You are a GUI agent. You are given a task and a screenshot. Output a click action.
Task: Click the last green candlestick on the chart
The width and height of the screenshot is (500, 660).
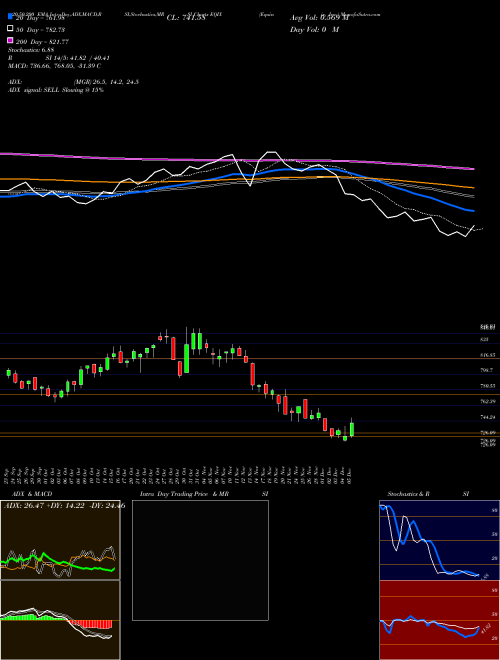[352, 429]
